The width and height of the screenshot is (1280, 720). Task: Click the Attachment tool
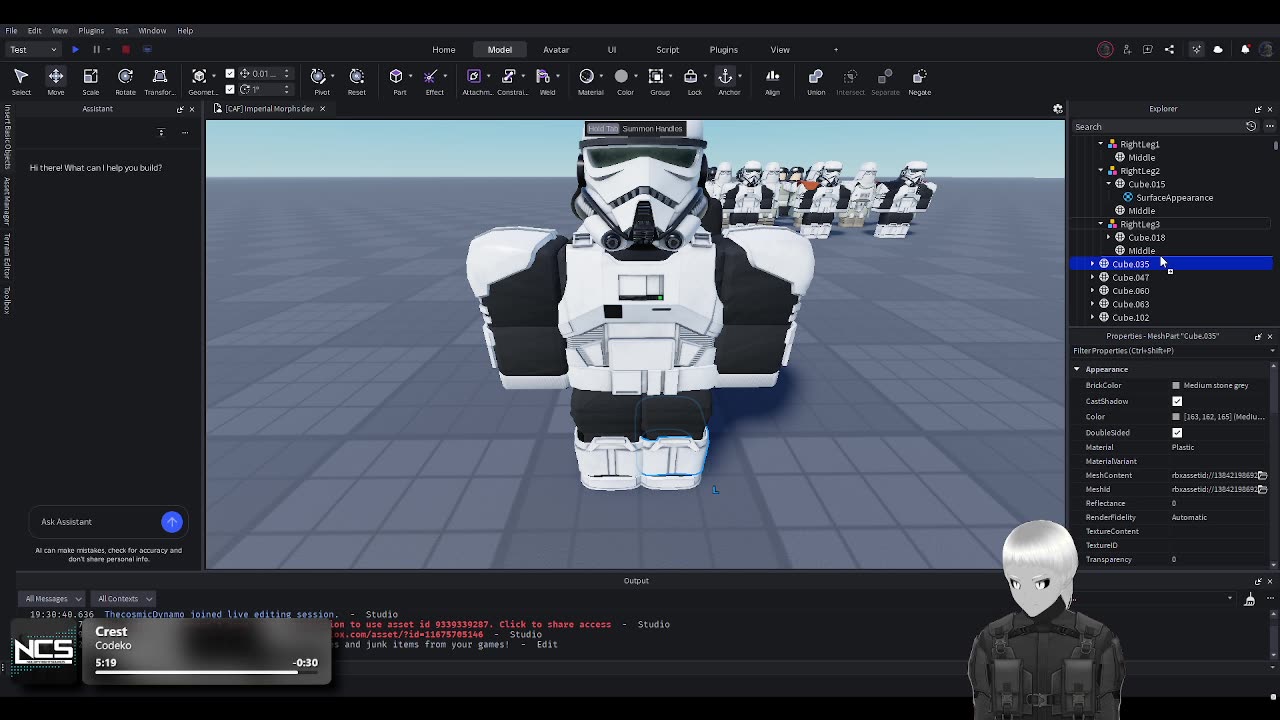click(x=477, y=82)
